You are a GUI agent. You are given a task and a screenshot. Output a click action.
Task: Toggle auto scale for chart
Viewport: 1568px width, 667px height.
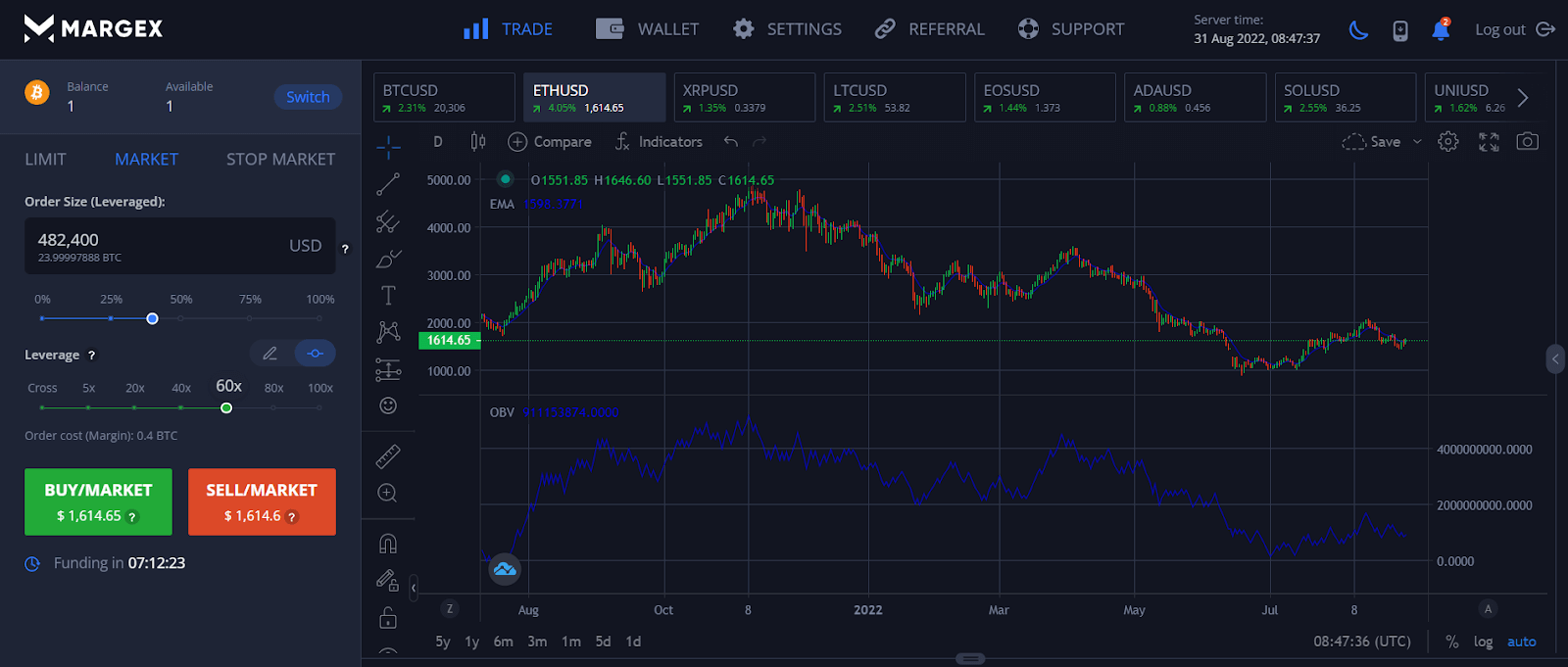[1521, 642]
